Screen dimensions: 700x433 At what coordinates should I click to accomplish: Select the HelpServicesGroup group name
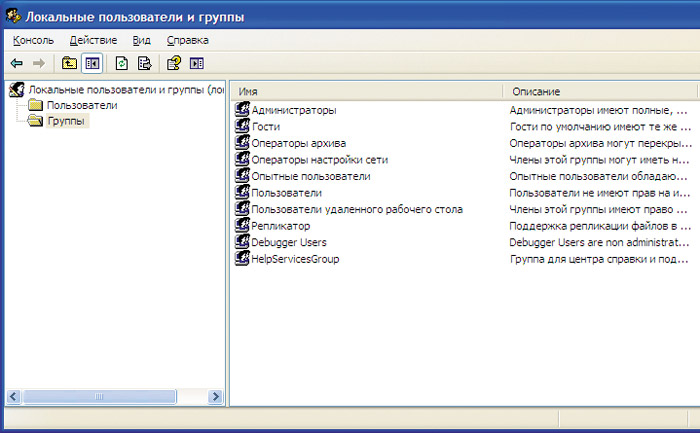point(295,259)
